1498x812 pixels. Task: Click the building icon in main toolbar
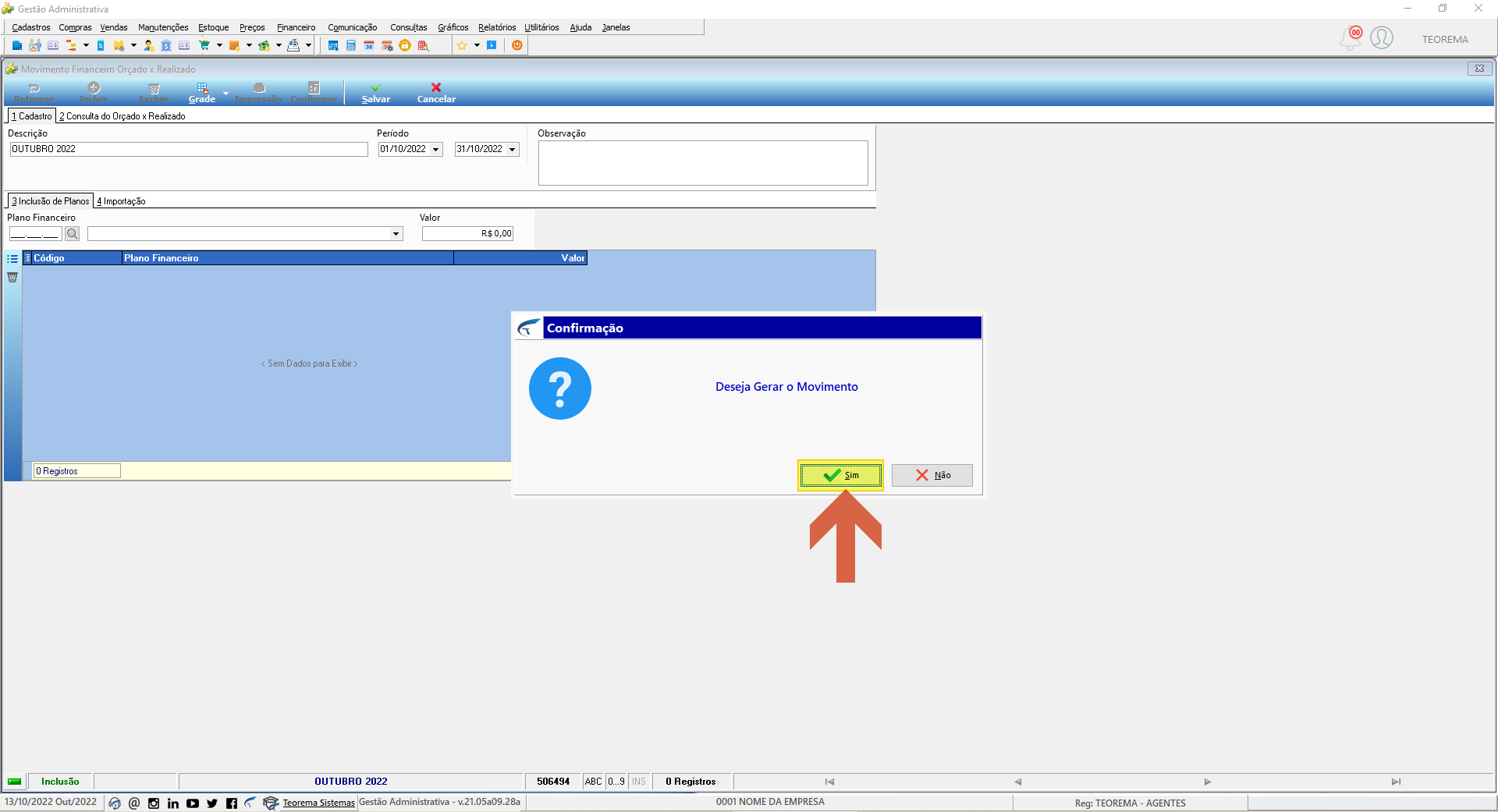pyautogui.click(x=16, y=45)
